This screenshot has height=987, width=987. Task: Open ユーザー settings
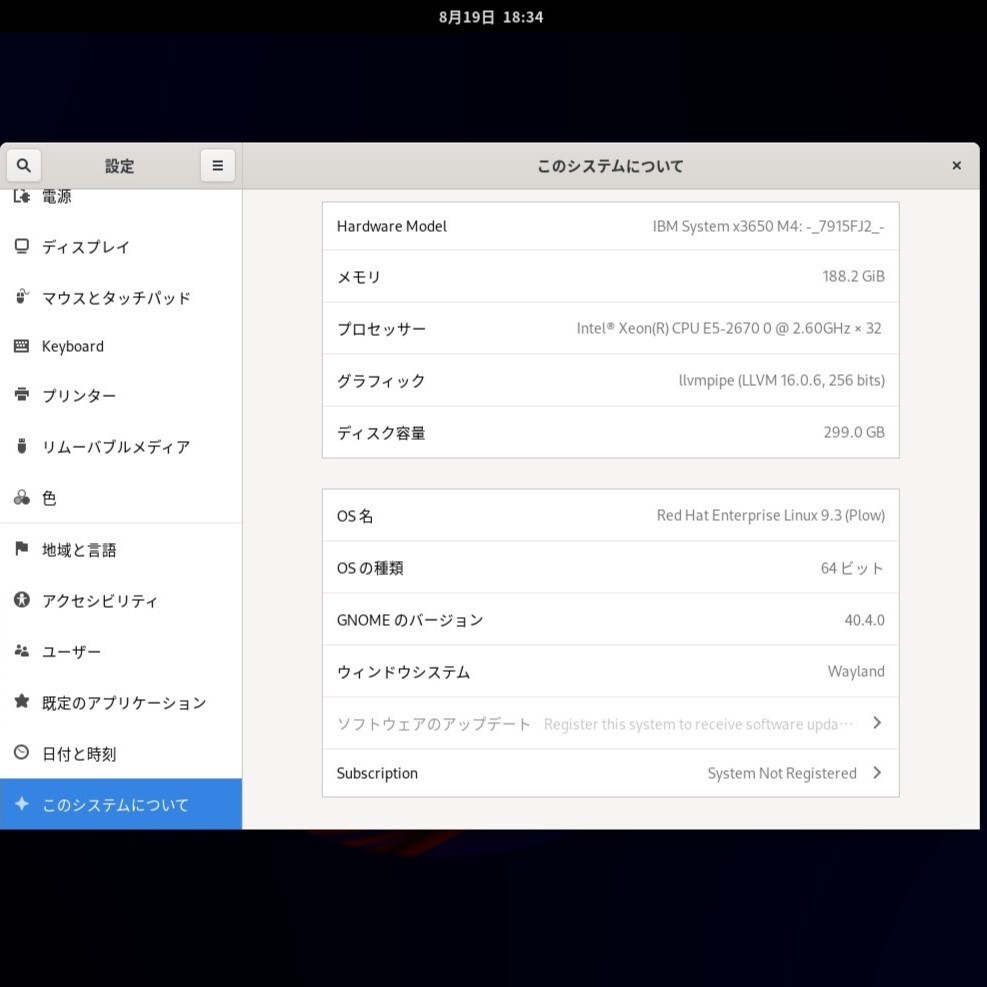(121, 651)
